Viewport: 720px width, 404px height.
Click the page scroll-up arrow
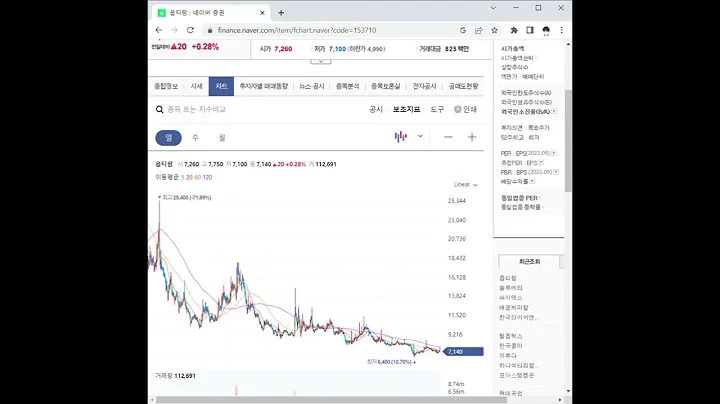(x=568, y=44)
